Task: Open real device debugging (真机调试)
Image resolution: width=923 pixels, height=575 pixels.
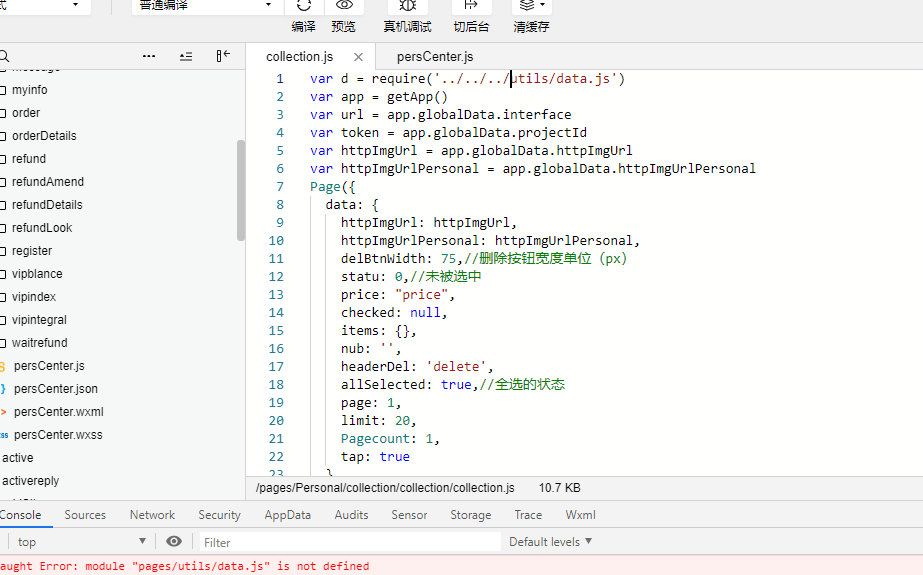Action: (407, 6)
